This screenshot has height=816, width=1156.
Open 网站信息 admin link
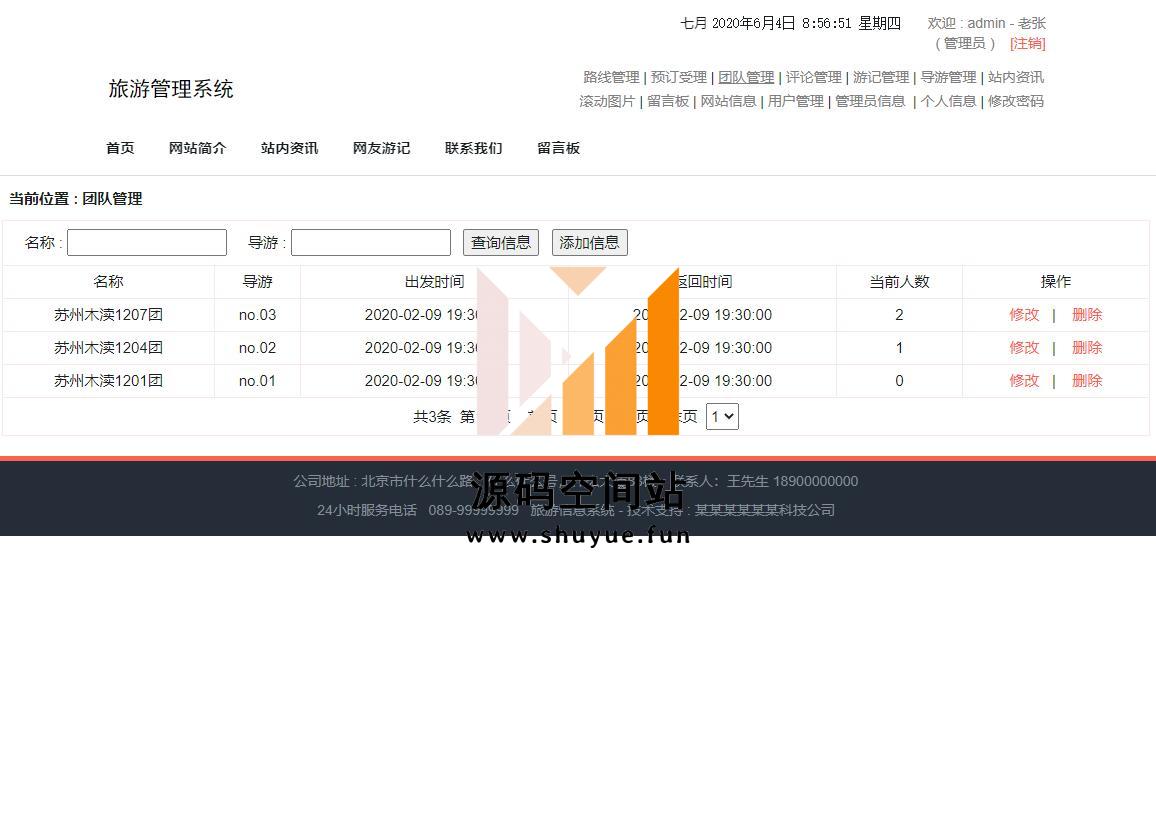(x=728, y=101)
